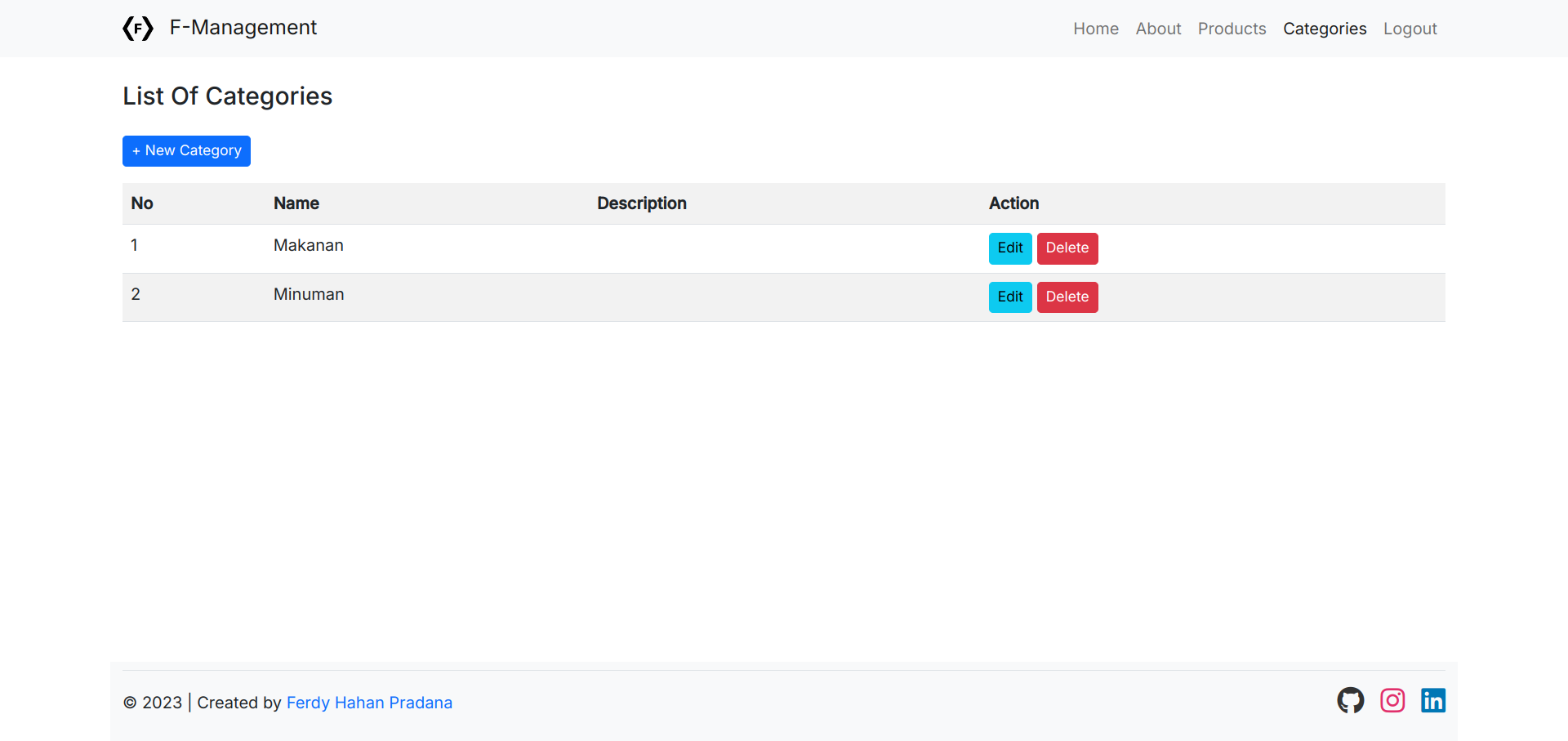This screenshot has height=741, width=1568.
Task: Select Categories in the navbar
Action: [1324, 29]
